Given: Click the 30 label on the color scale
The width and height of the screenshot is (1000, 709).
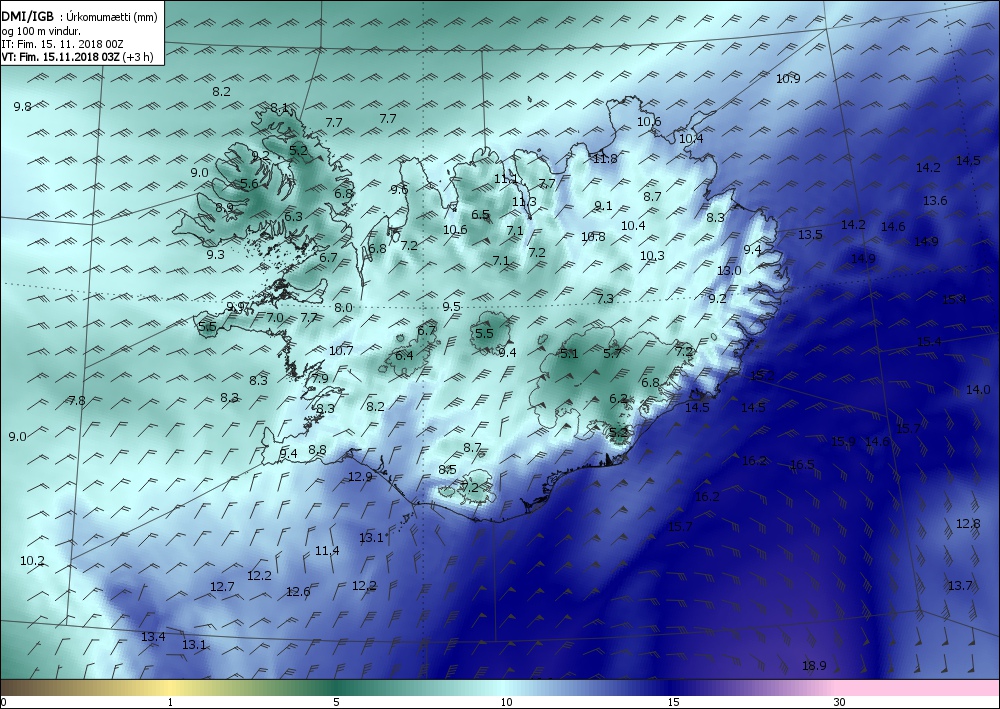Looking at the screenshot, I should [840, 703].
